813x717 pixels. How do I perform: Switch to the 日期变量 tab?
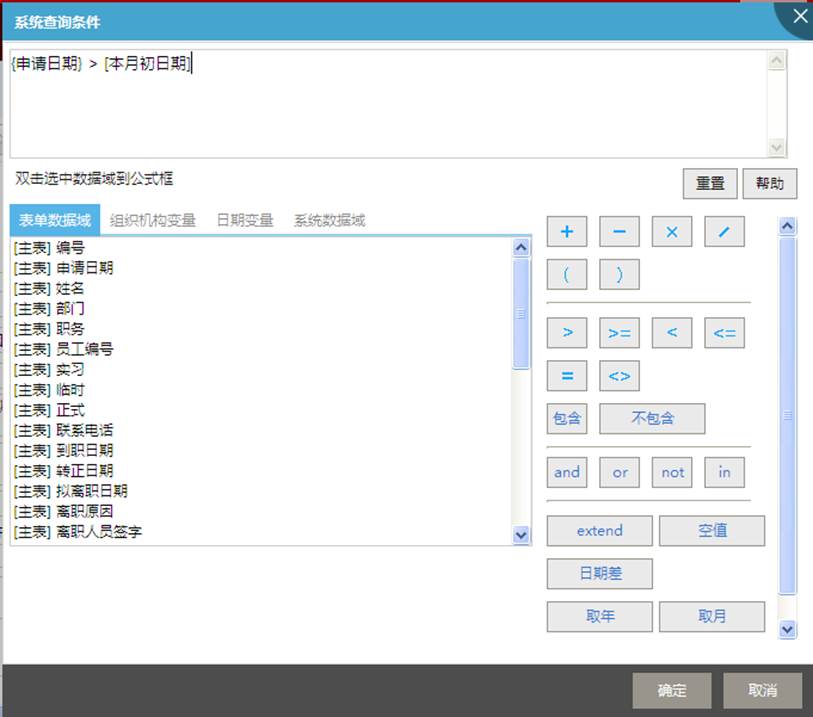click(245, 221)
